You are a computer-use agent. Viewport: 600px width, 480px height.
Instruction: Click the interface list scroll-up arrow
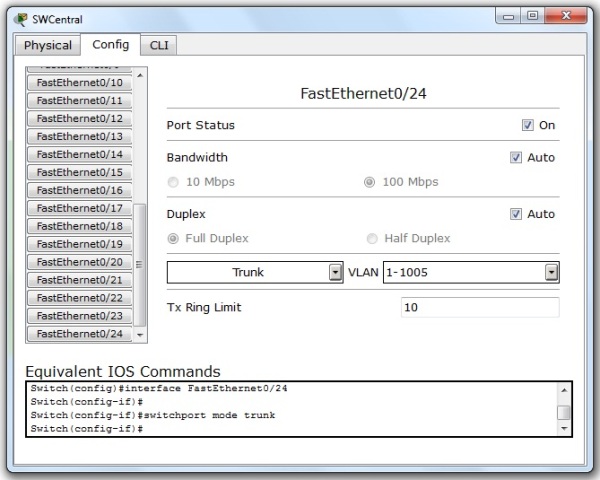[x=140, y=75]
